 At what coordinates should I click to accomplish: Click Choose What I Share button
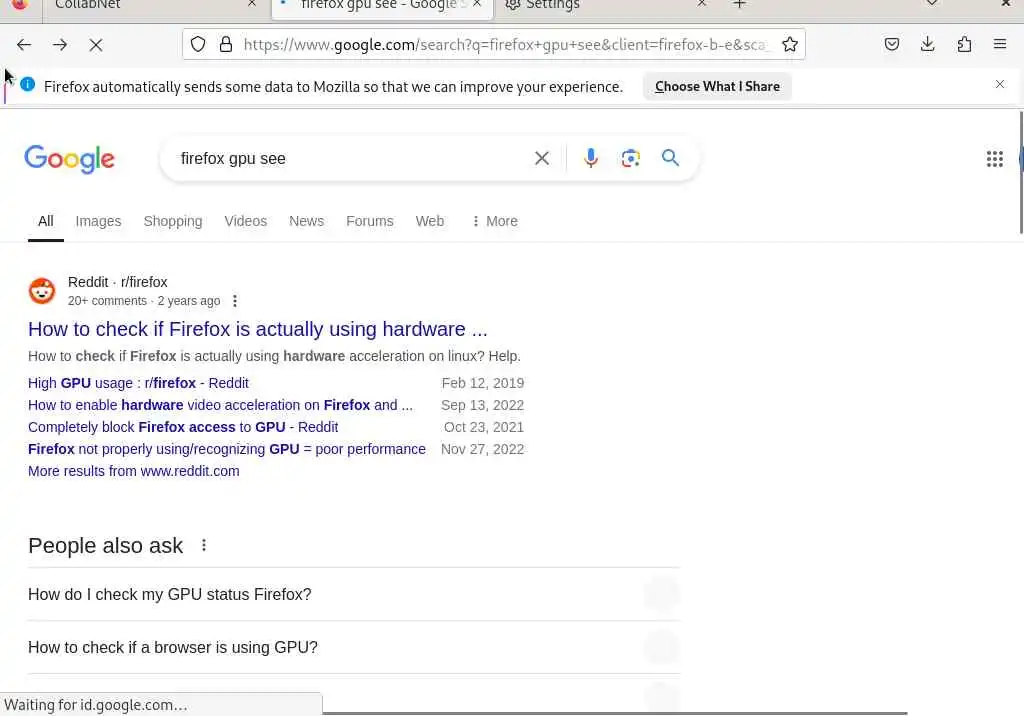click(717, 86)
